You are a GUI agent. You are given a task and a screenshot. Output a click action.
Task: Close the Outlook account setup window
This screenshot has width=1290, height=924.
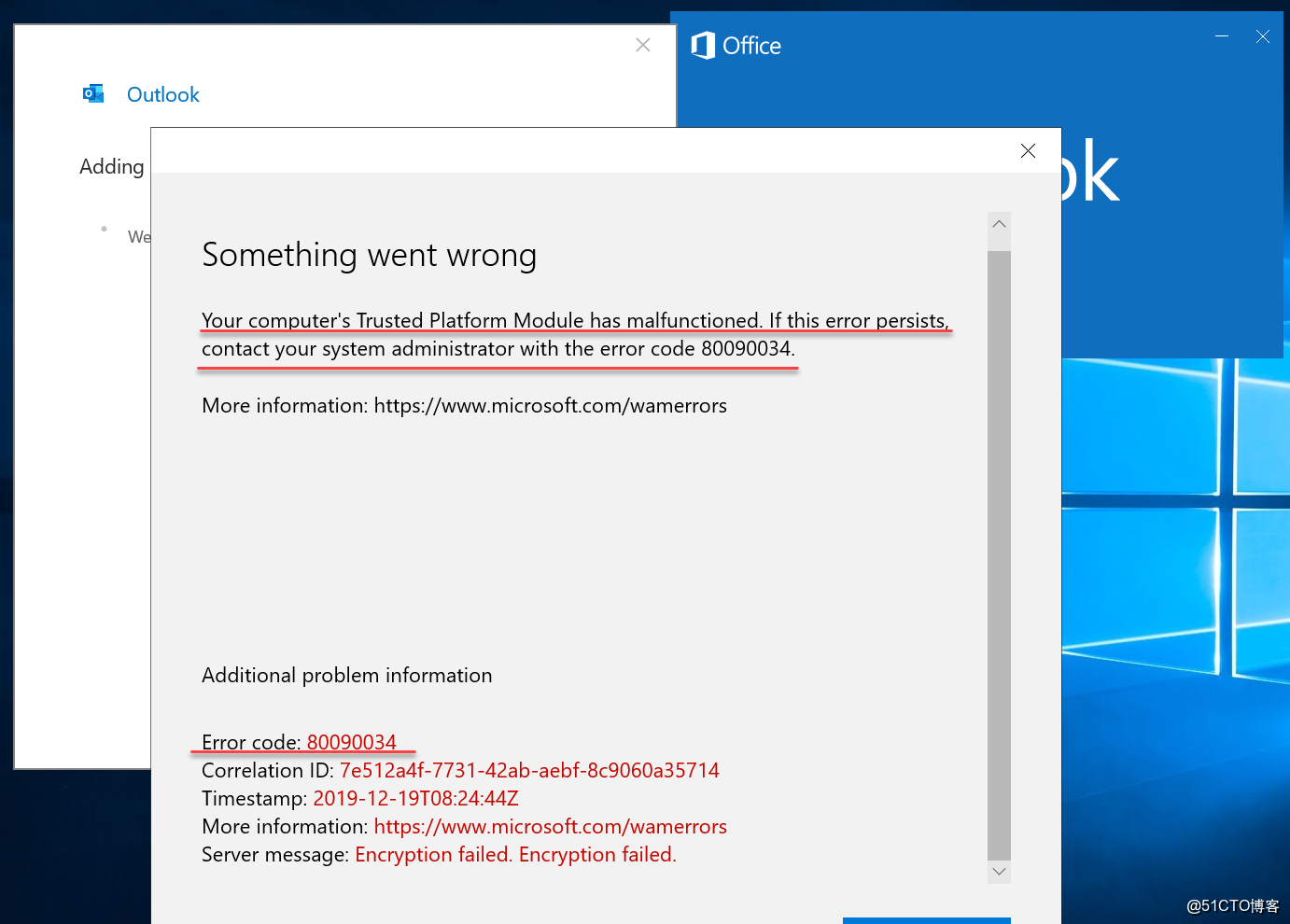pyautogui.click(x=642, y=45)
